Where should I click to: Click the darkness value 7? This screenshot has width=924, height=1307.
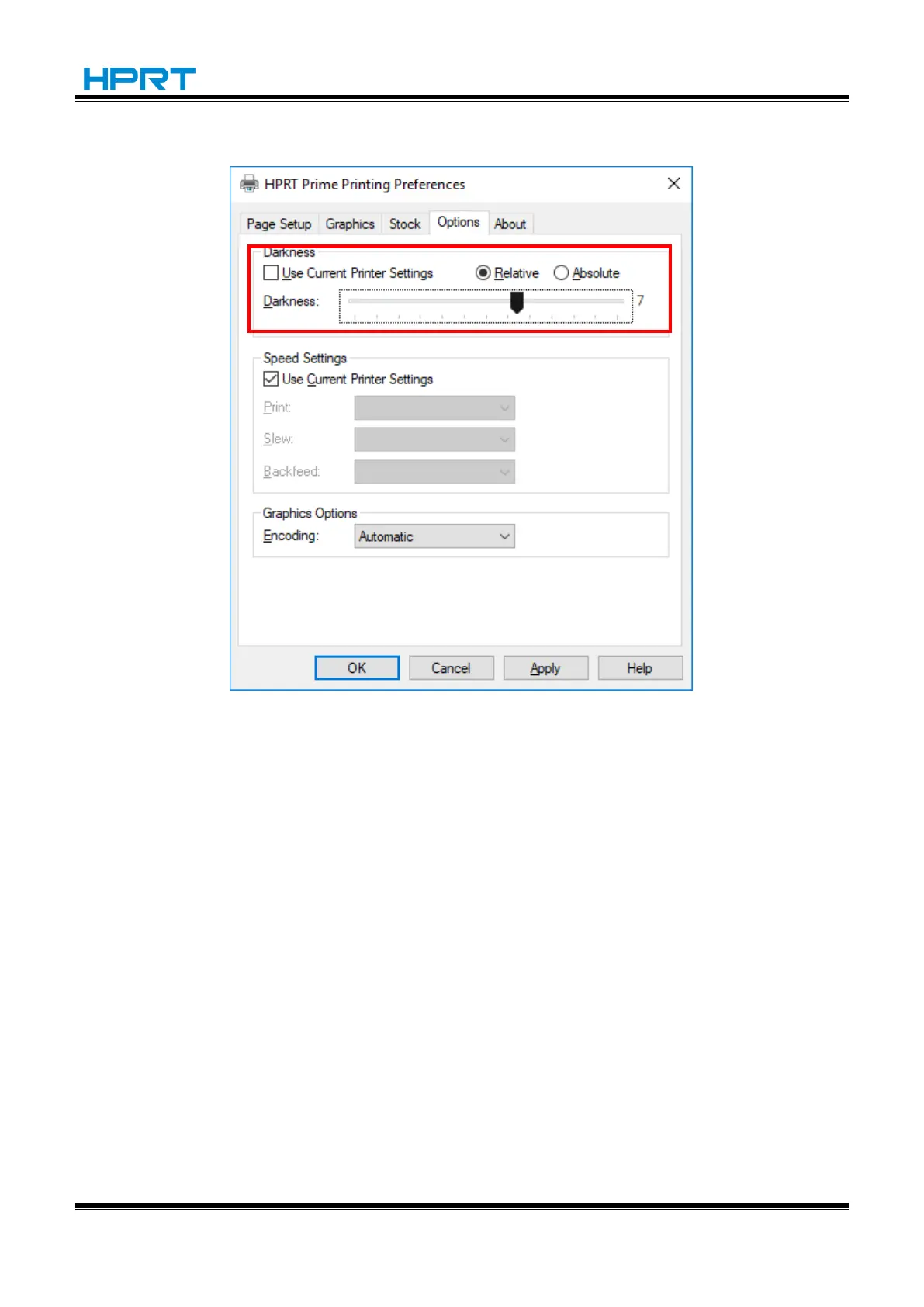[640, 300]
